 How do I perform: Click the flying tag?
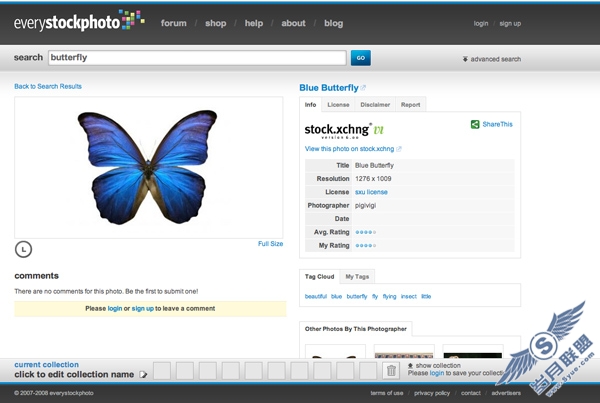coord(390,296)
